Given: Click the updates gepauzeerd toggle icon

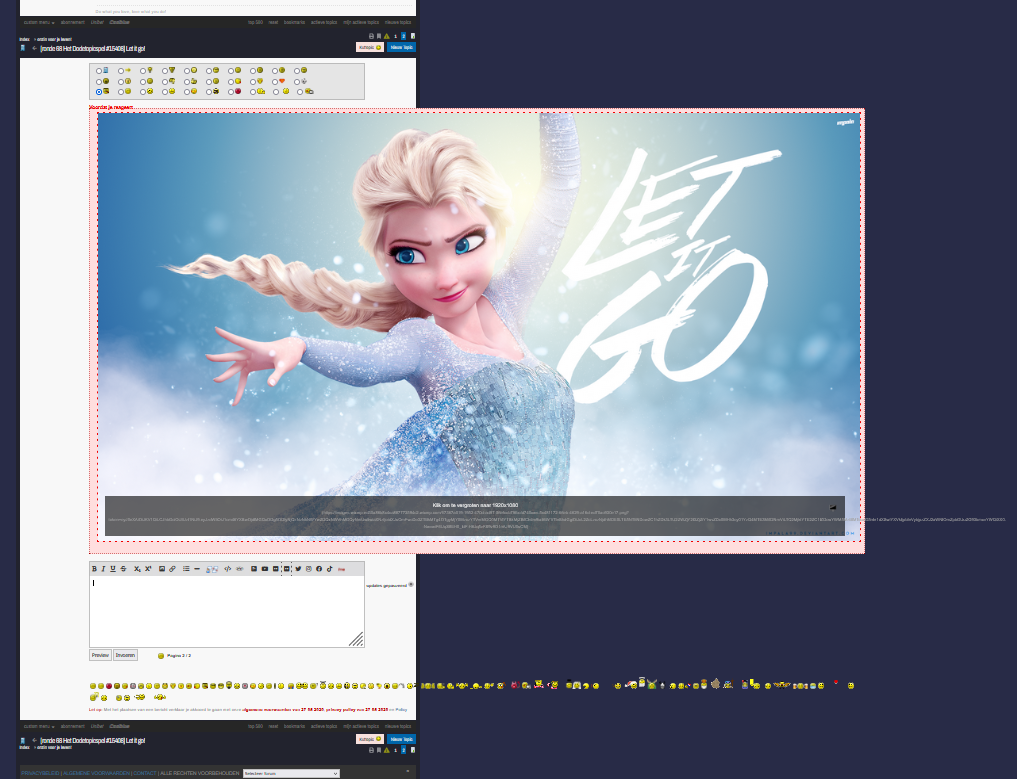Looking at the screenshot, I should coord(411,585).
